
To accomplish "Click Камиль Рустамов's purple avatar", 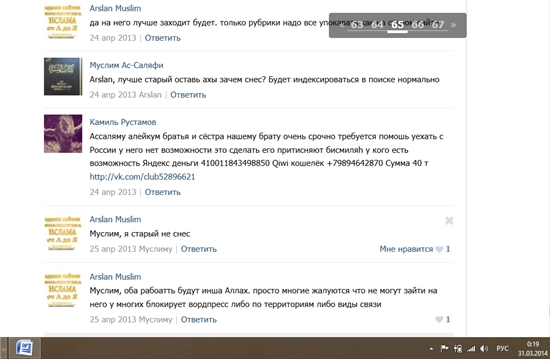I will click(x=63, y=134).
